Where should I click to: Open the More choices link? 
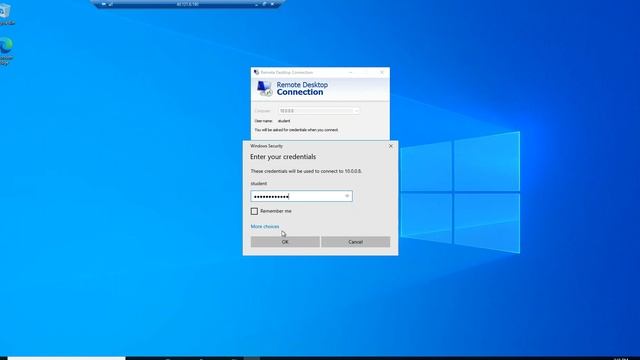pyautogui.click(x=265, y=227)
